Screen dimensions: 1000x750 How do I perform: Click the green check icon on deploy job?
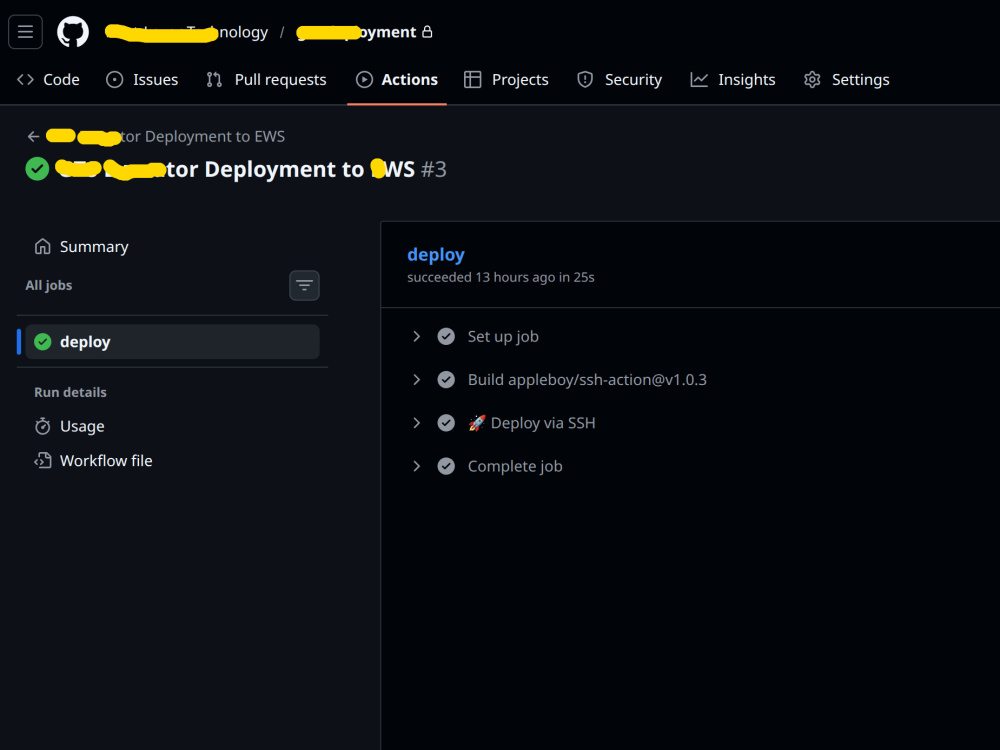pyautogui.click(x=43, y=342)
